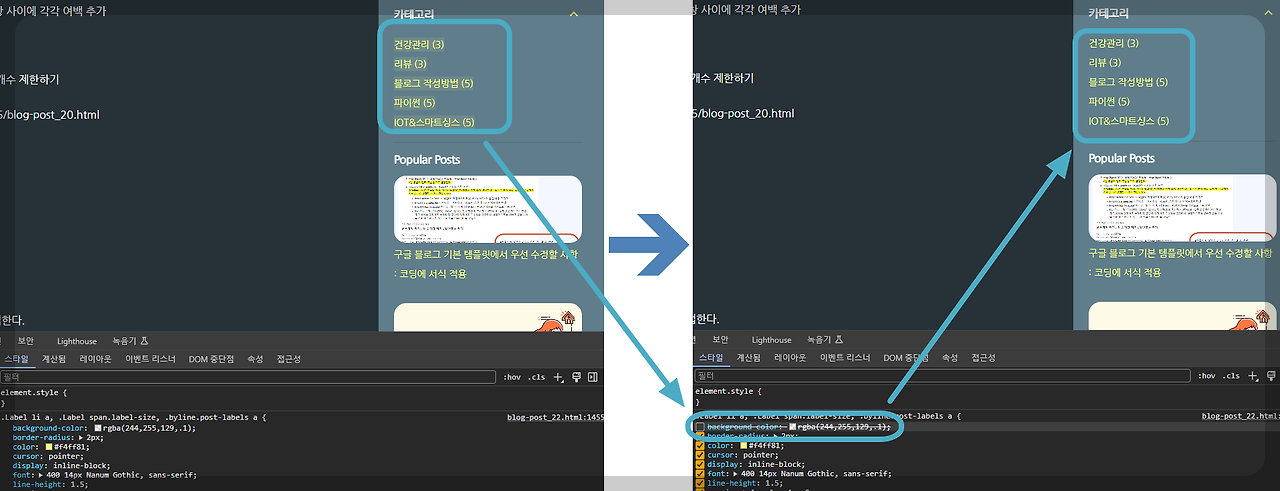Switch to 접근성 tab in right screenshot
Viewport: 1280px width, 491px height.
coord(985,358)
